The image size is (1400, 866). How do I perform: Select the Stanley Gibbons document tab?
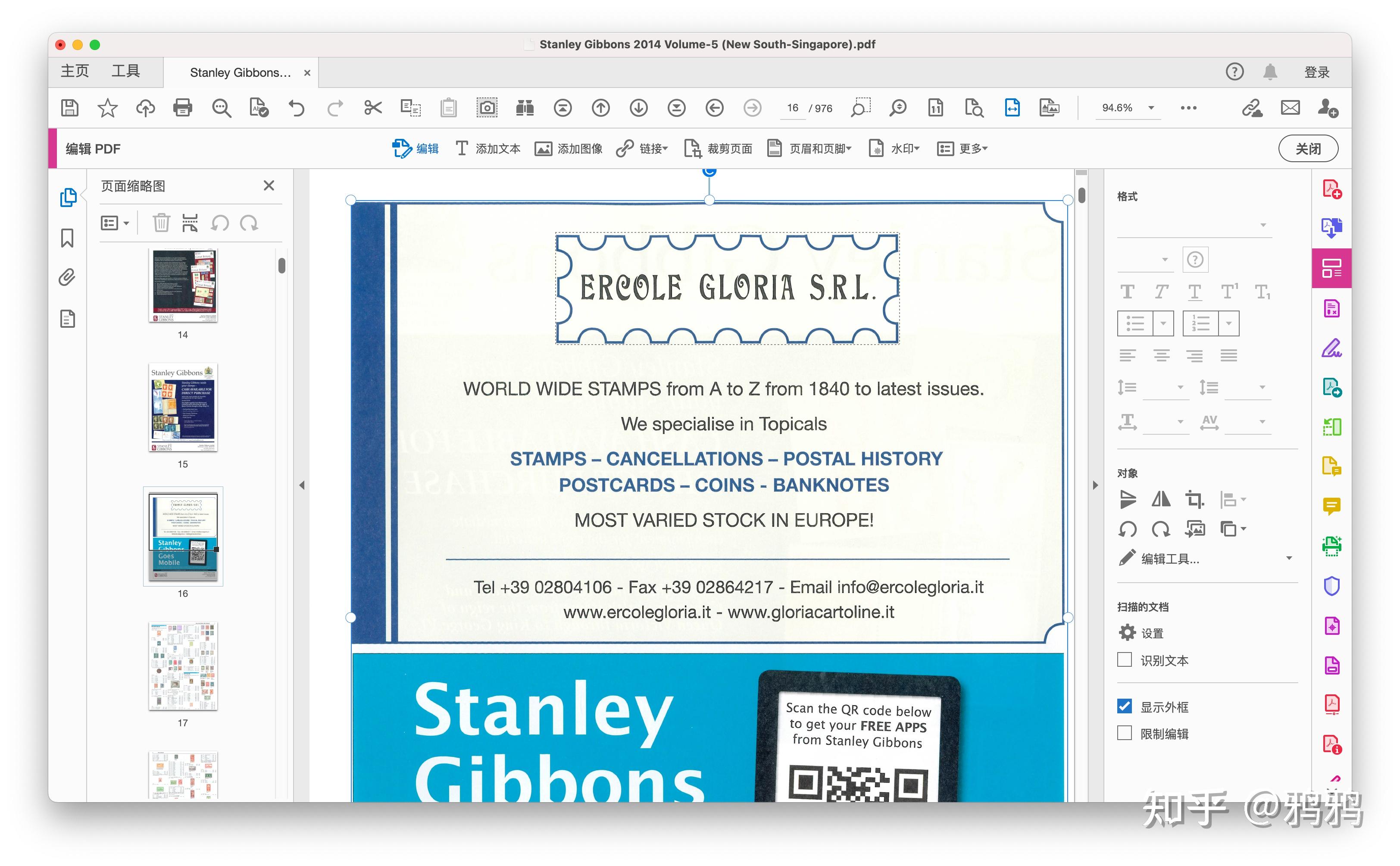[x=241, y=73]
